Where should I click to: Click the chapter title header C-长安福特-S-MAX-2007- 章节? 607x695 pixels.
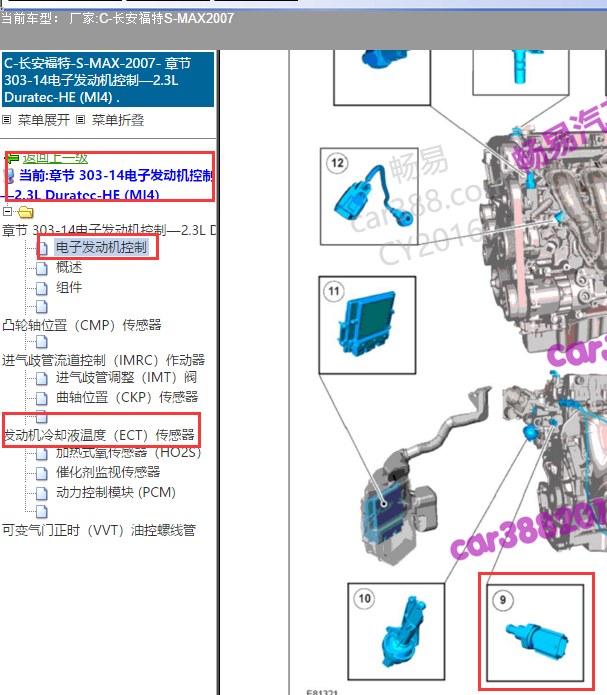coord(108,80)
